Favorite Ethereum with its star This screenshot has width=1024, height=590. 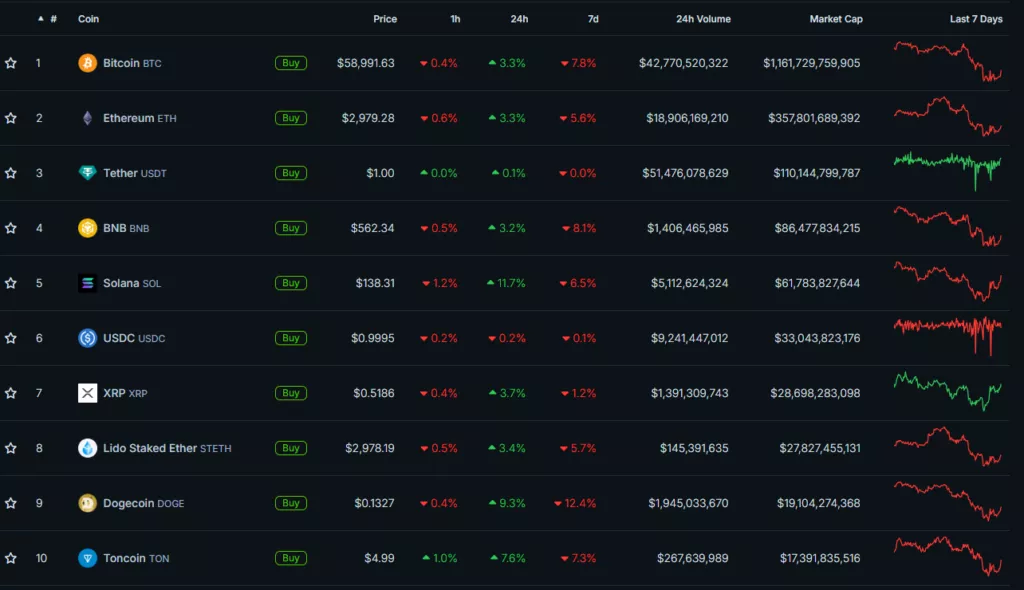pyautogui.click(x=11, y=118)
